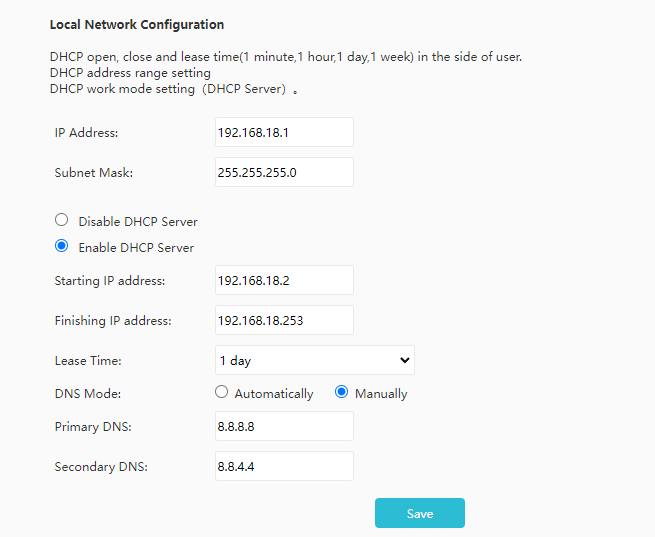
Task: Click the "Manually" label text
Action: 381,394
